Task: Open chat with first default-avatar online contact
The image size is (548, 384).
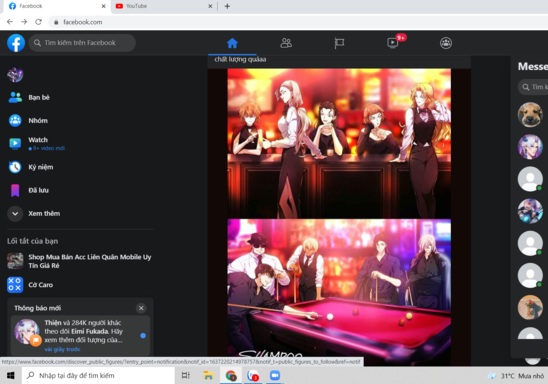Action: [530, 179]
